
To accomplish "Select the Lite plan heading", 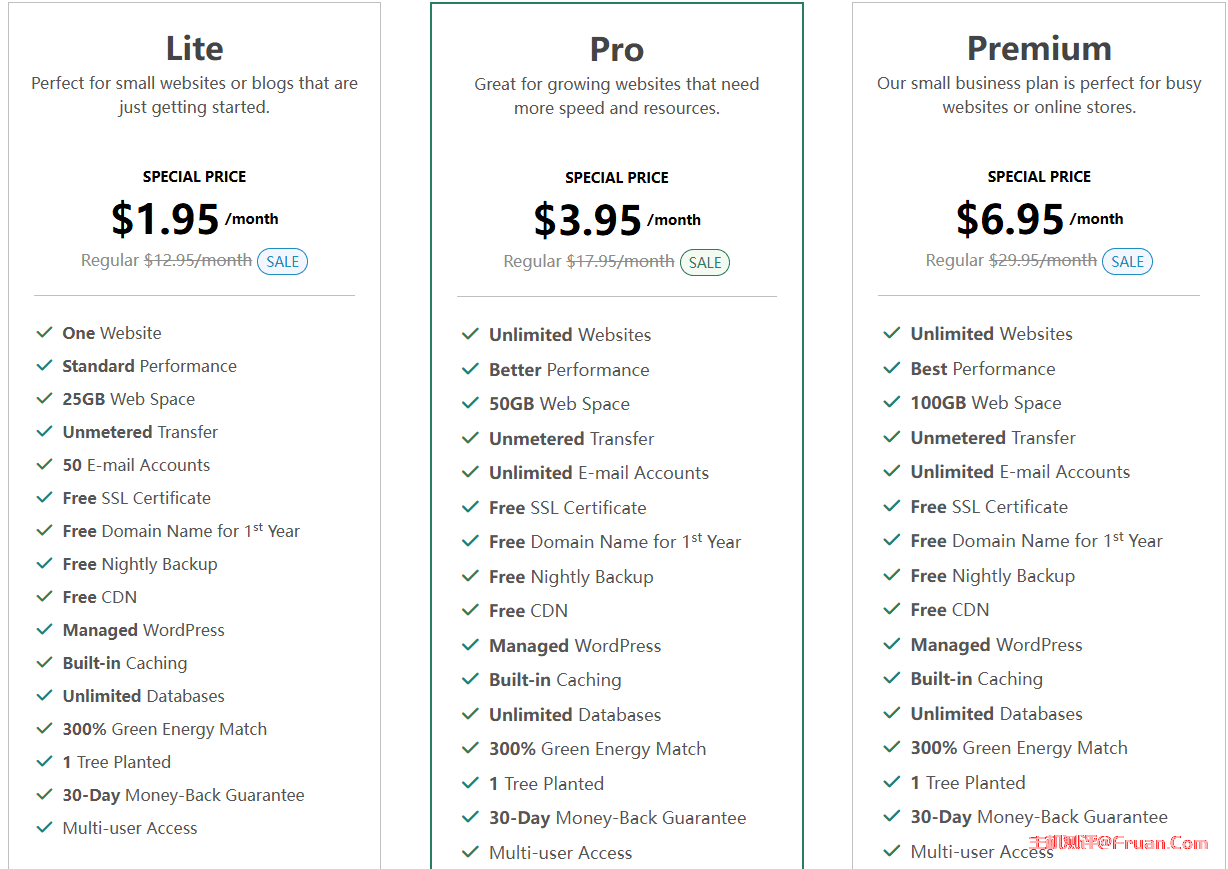I will click(x=194, y=48).
